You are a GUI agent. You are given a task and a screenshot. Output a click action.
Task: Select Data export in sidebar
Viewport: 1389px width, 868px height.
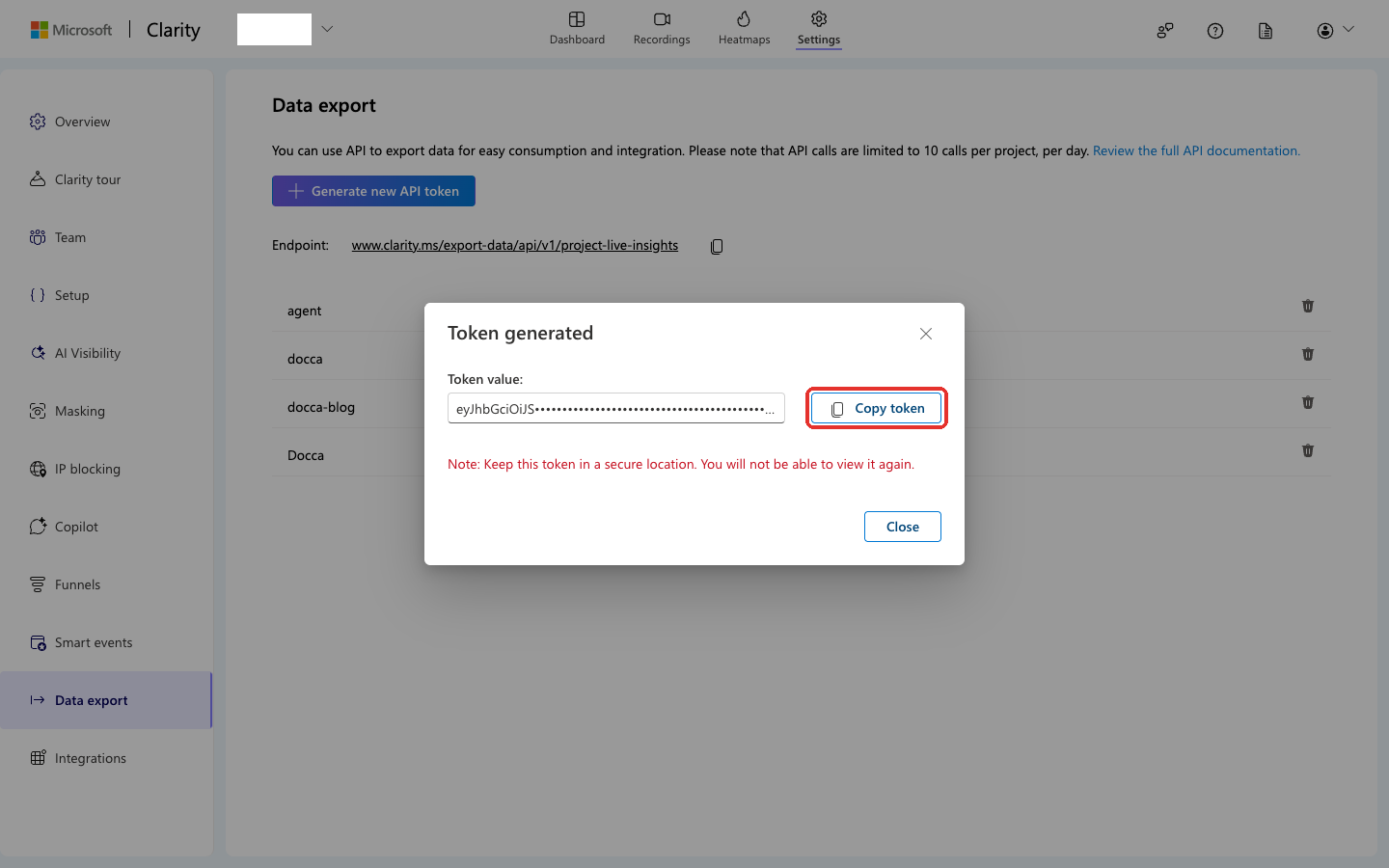(x=106, y=700)
